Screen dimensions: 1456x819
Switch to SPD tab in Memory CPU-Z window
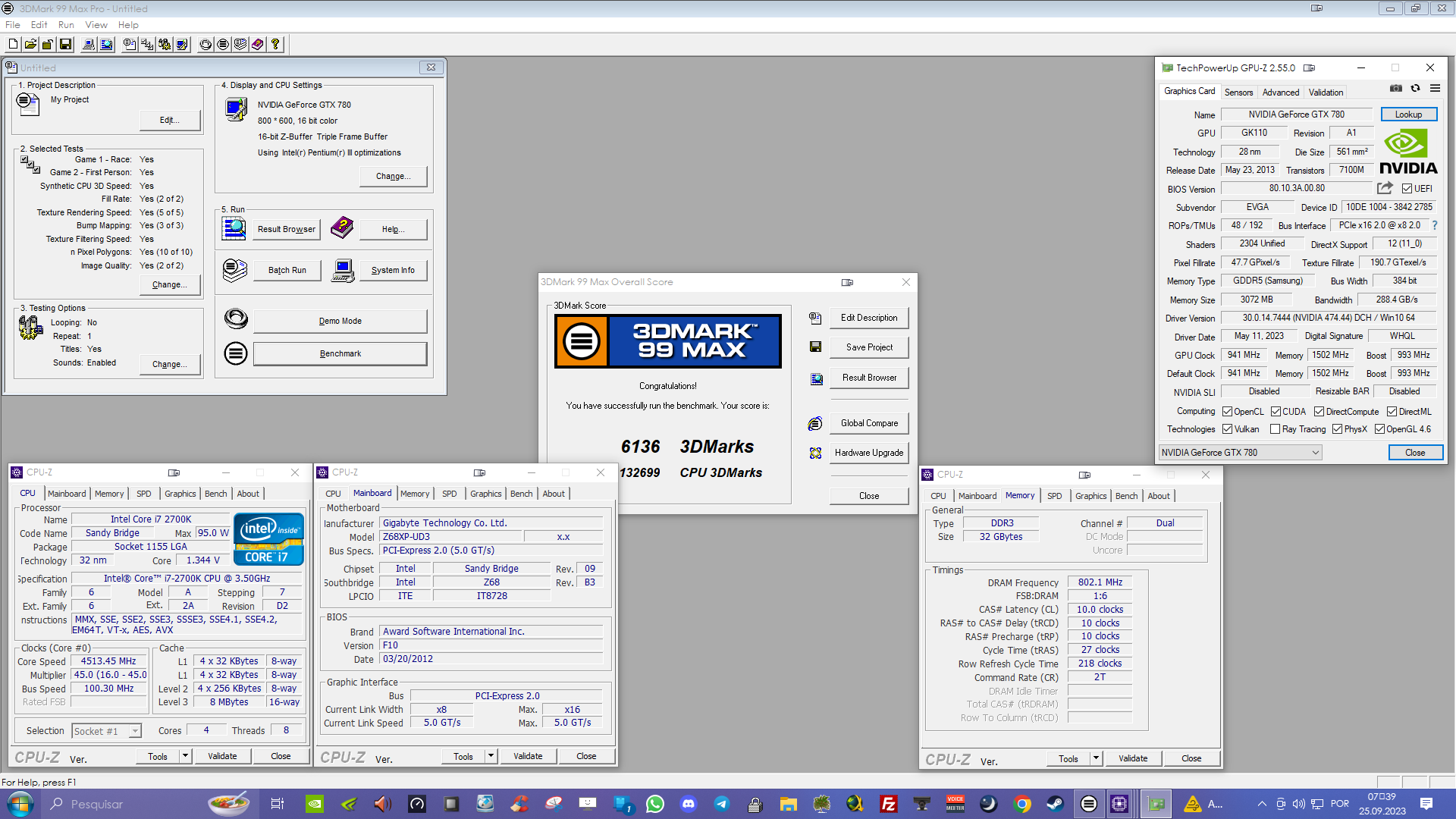pos(1054,496)
